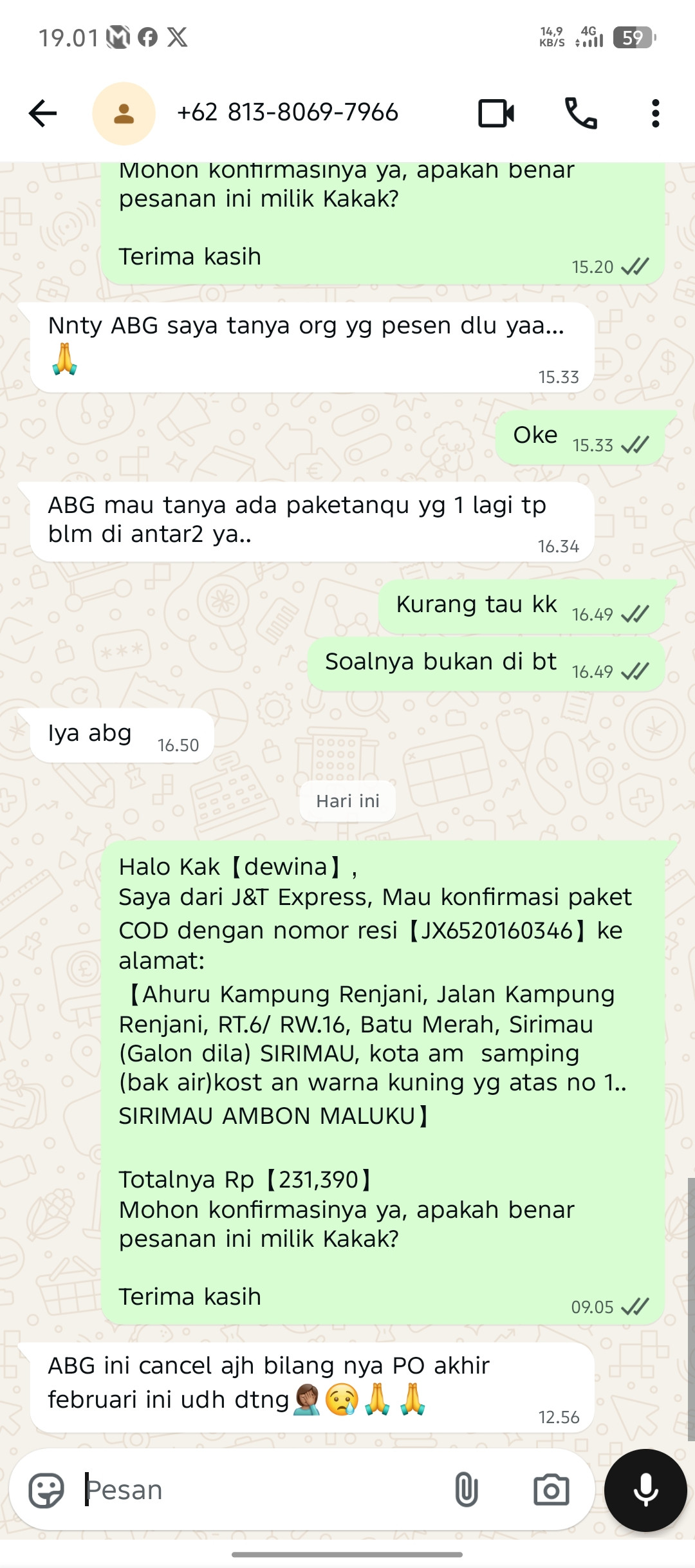Tap the paperclip attachment icon
The height and width of the screenshot is (1568, 695).
[x=467, y=1490]
